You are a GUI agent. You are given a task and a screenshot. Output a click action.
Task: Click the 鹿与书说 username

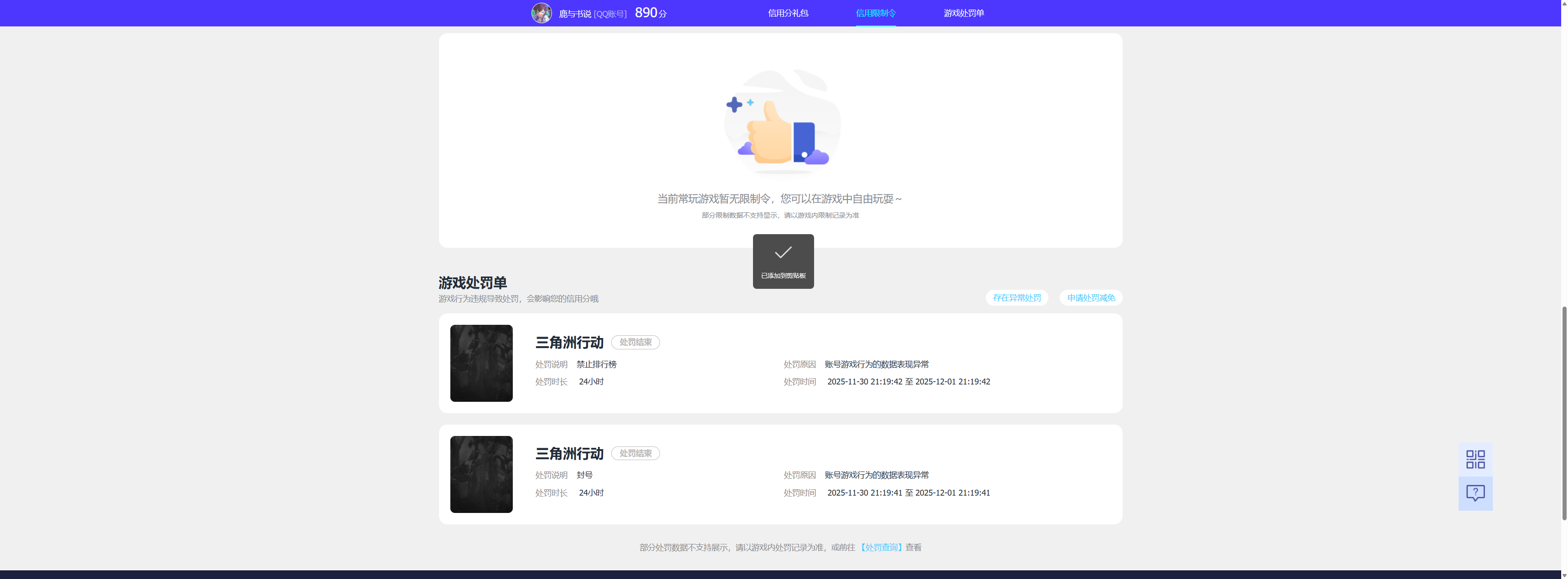point(575,13)
